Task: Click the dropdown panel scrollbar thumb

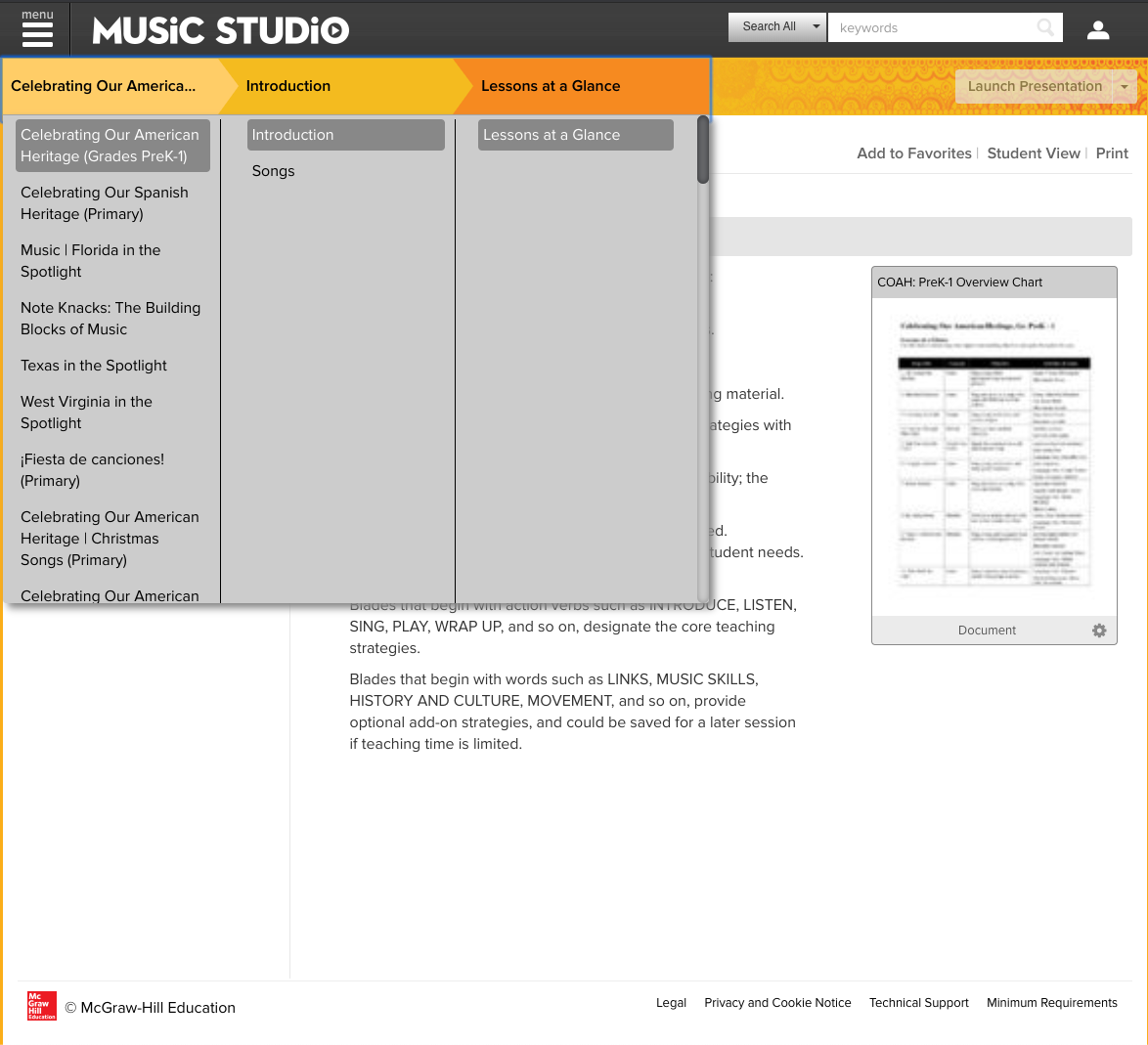Action: (703, 150)
